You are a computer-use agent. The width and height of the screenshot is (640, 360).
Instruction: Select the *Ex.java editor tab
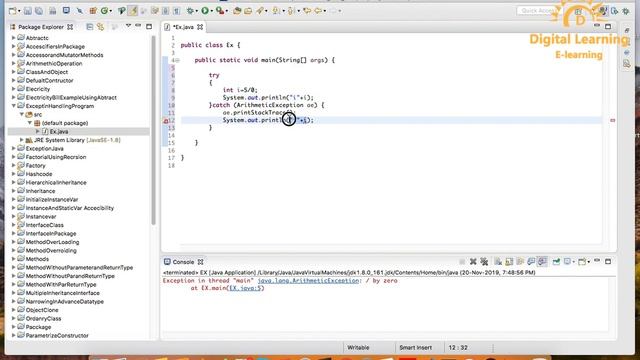[x=183, y=27]
